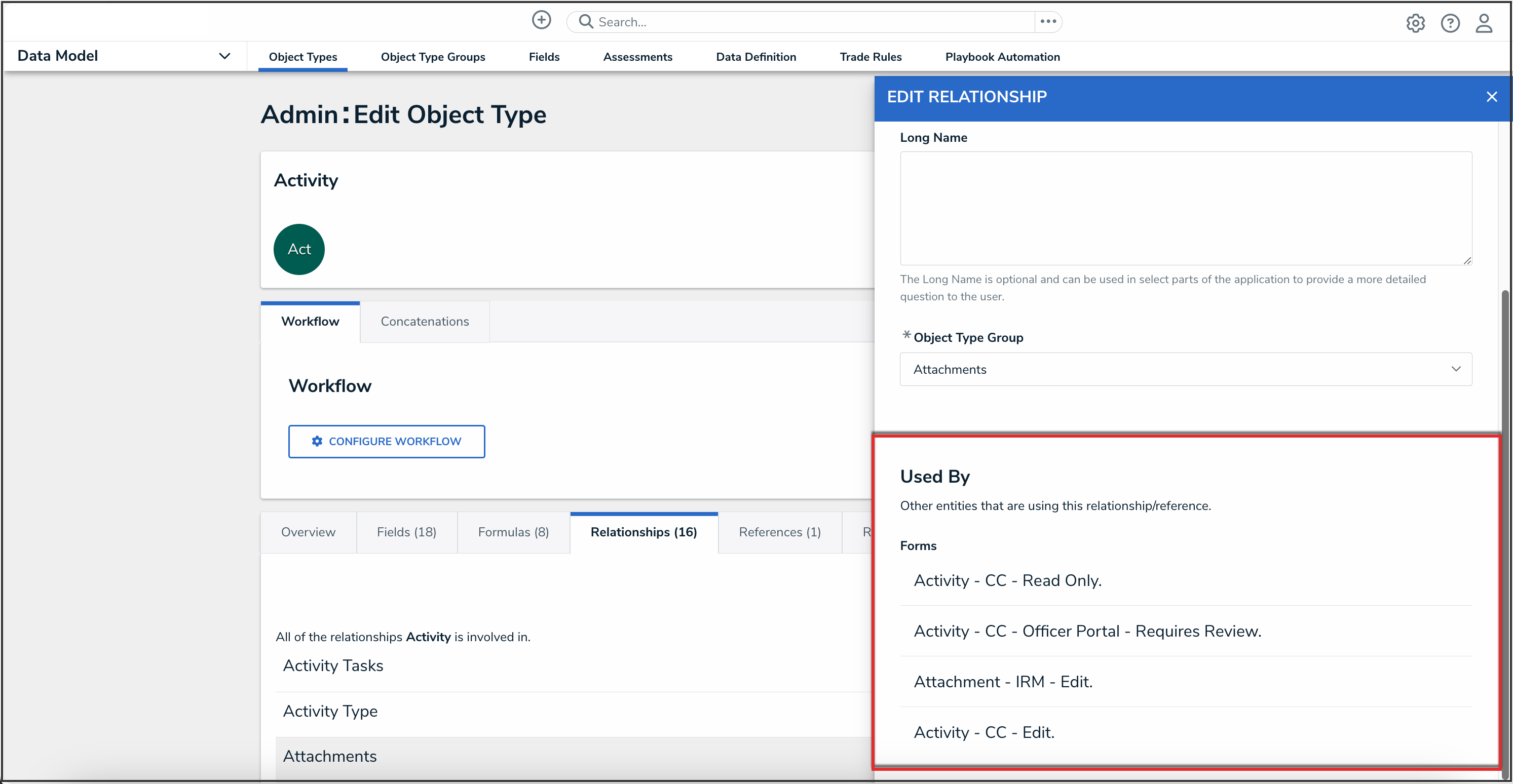Open the Fields (18) tab
This screenshot has width=1513, height=784.
[406, 532]
